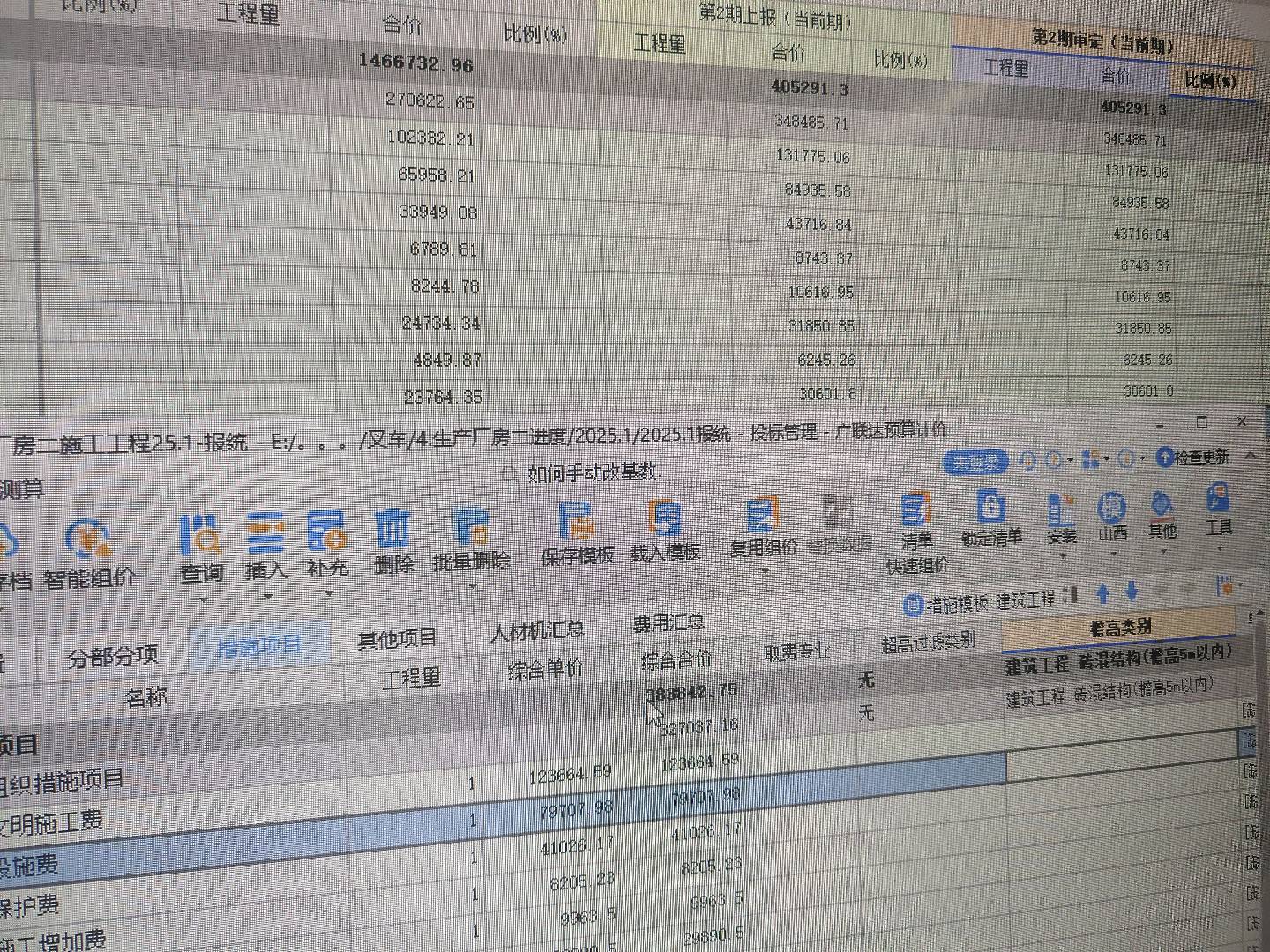The height and width of the screenshot is (952, 1270).
Task: Select the 组织措施项目 row
Action: [x=63, y=782]
